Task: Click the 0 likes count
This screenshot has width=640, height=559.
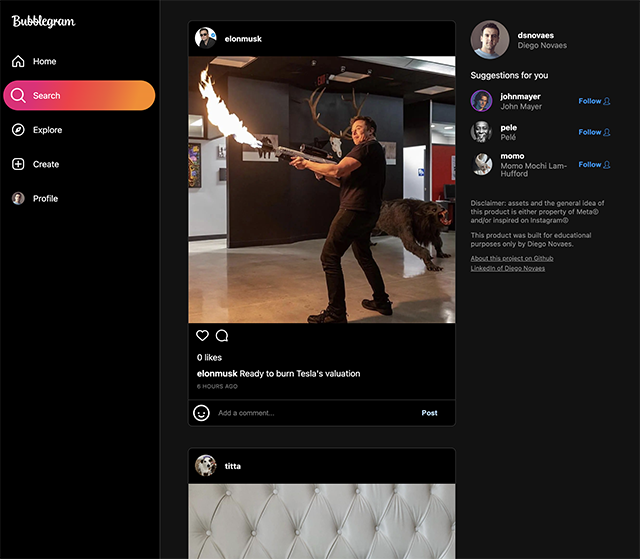Action: (x=209, y=357)
